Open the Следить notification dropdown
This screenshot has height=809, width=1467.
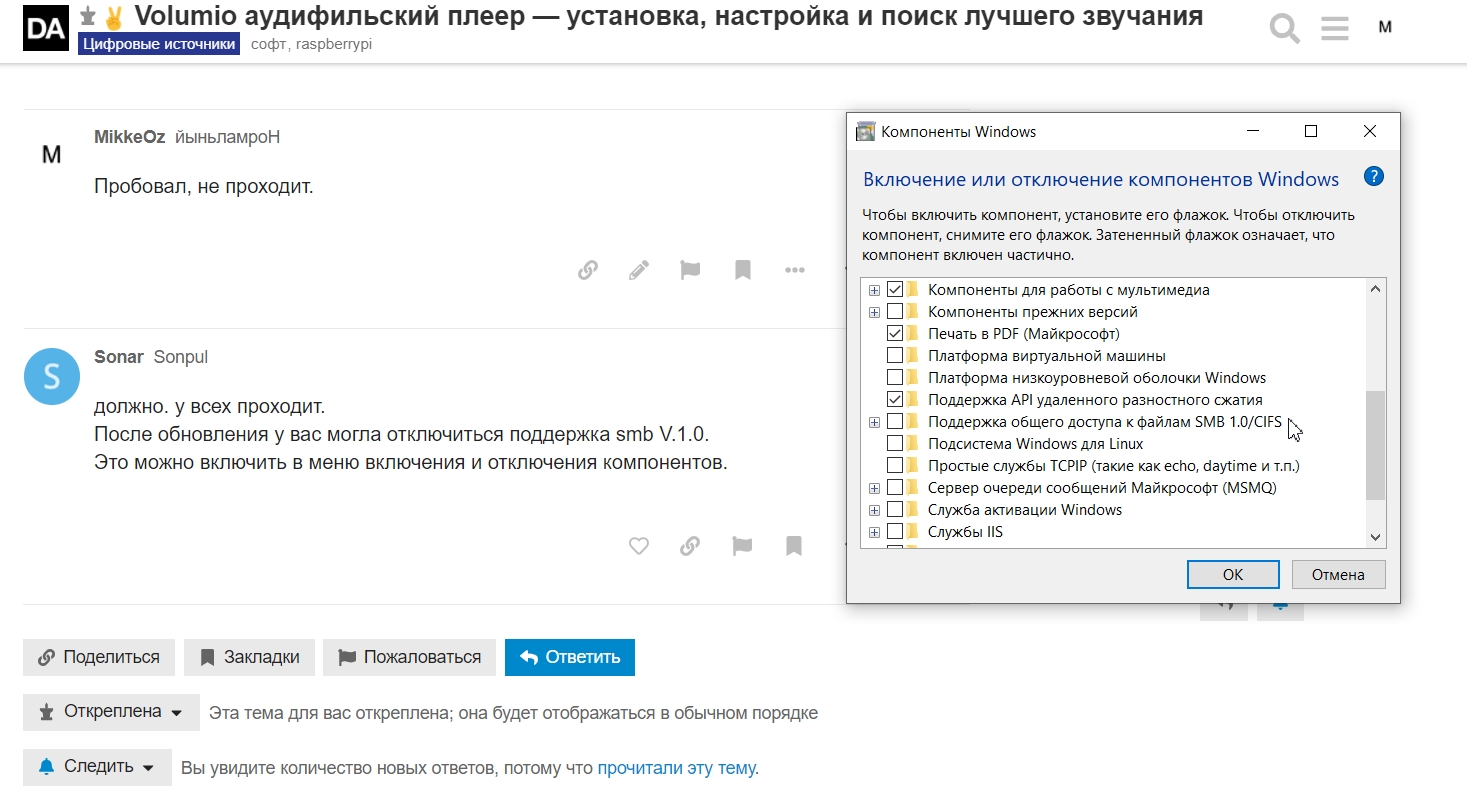(97, 767)
